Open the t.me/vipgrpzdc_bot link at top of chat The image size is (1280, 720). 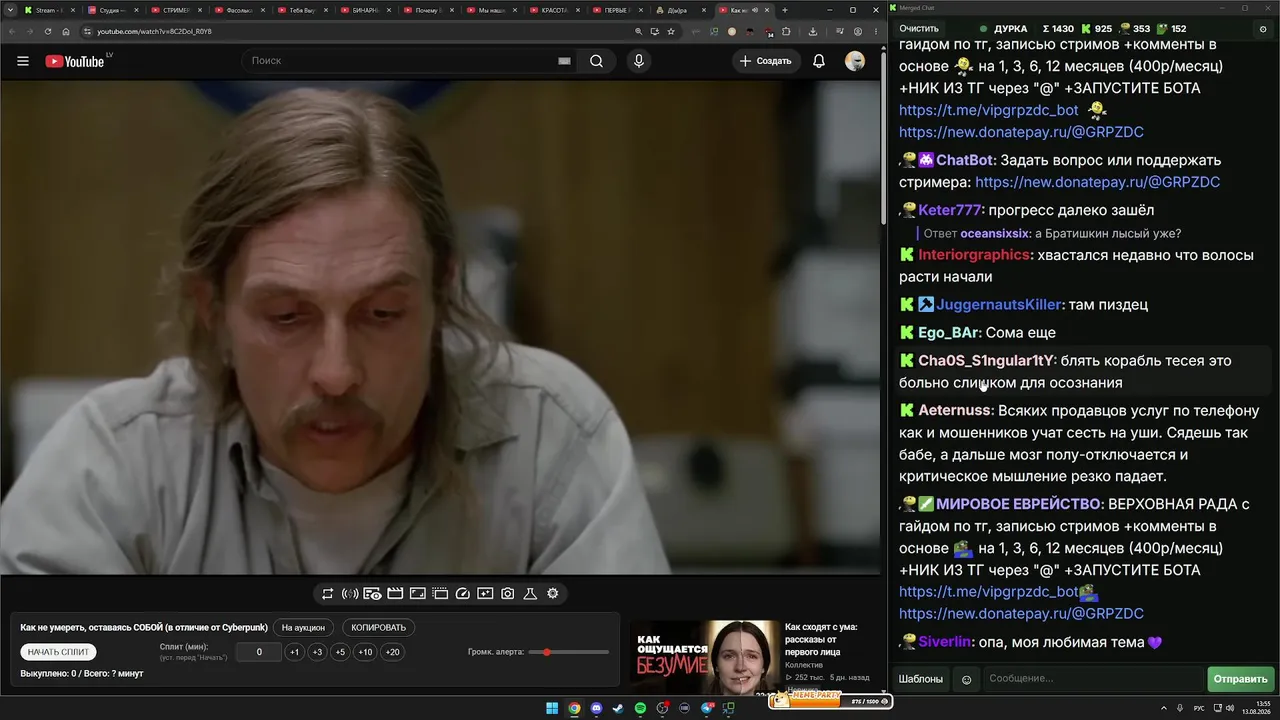tap(989, 110)
